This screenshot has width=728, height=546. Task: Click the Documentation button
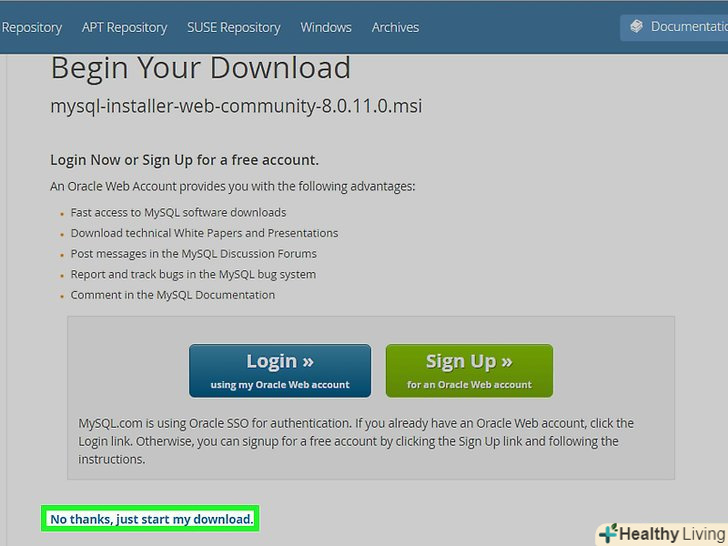[674, 27]
